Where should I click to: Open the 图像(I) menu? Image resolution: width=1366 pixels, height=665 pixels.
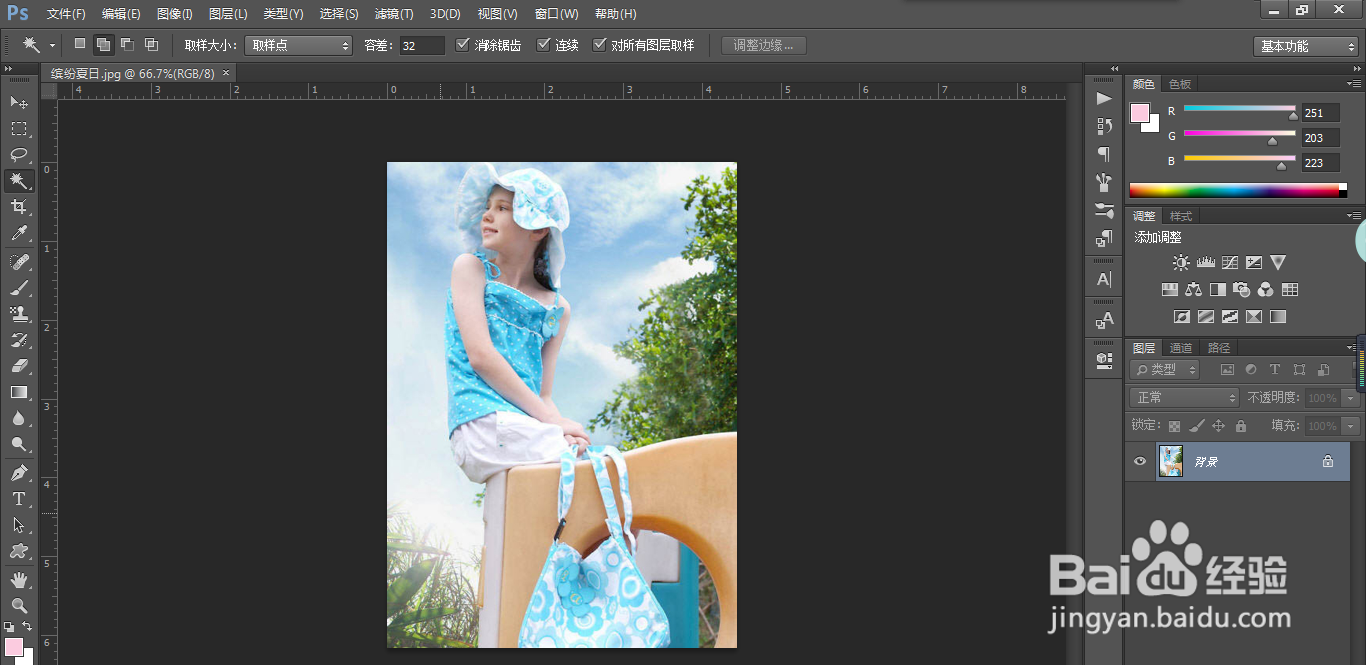174,14
